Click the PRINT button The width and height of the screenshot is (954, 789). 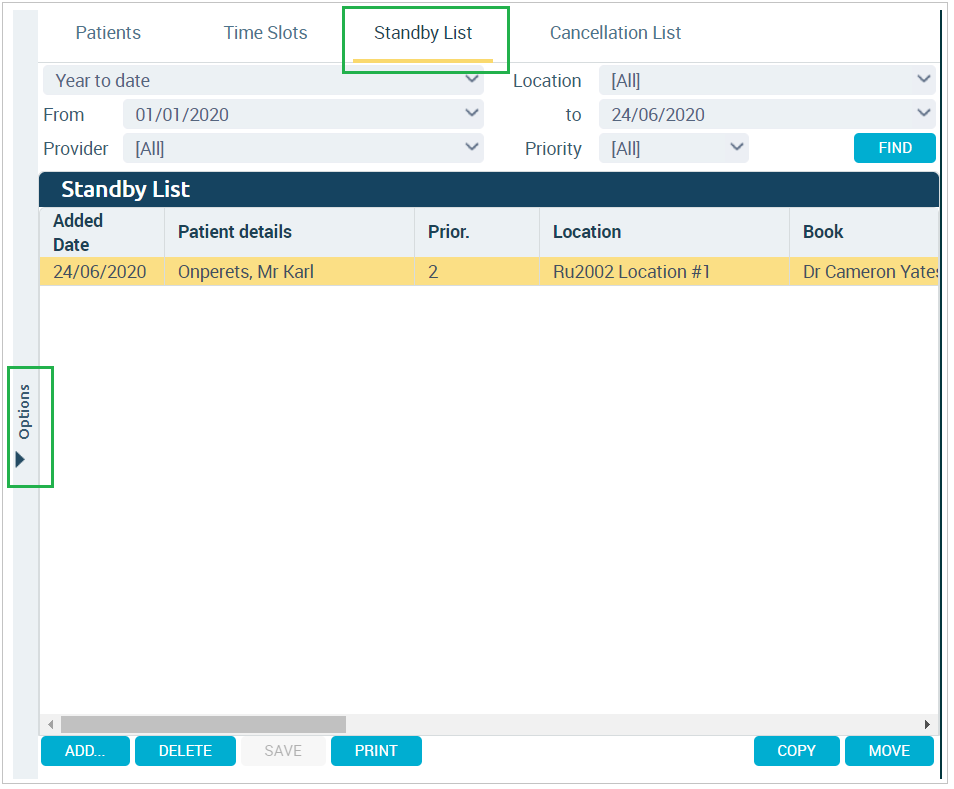click(376, 751)
